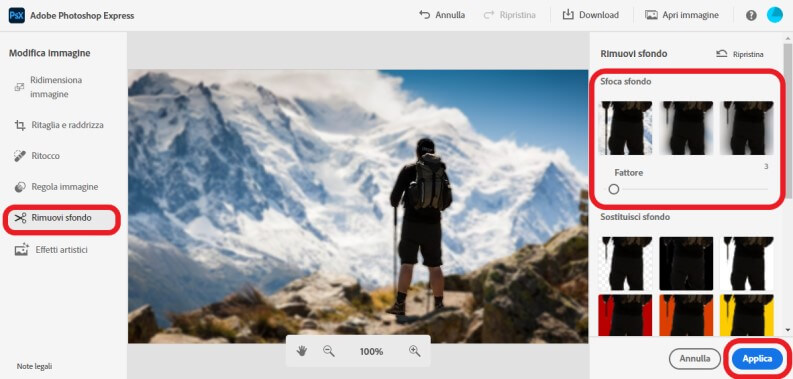Select the red background replacement thumbnail
Viewport: 793px width, 379px height.
(x=625, y=315)
